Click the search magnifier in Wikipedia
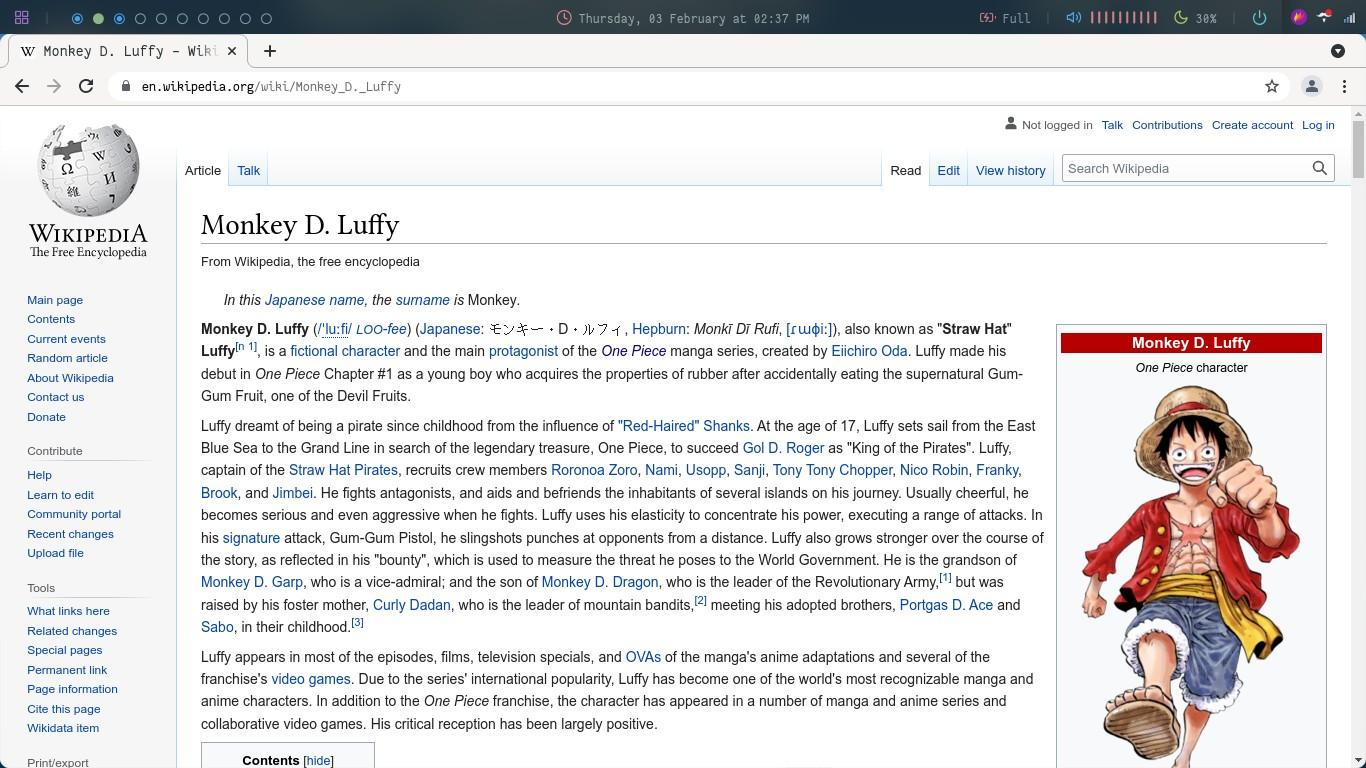The height and width of the screenshot is (768, 1366). click(x=1320, y=168)
